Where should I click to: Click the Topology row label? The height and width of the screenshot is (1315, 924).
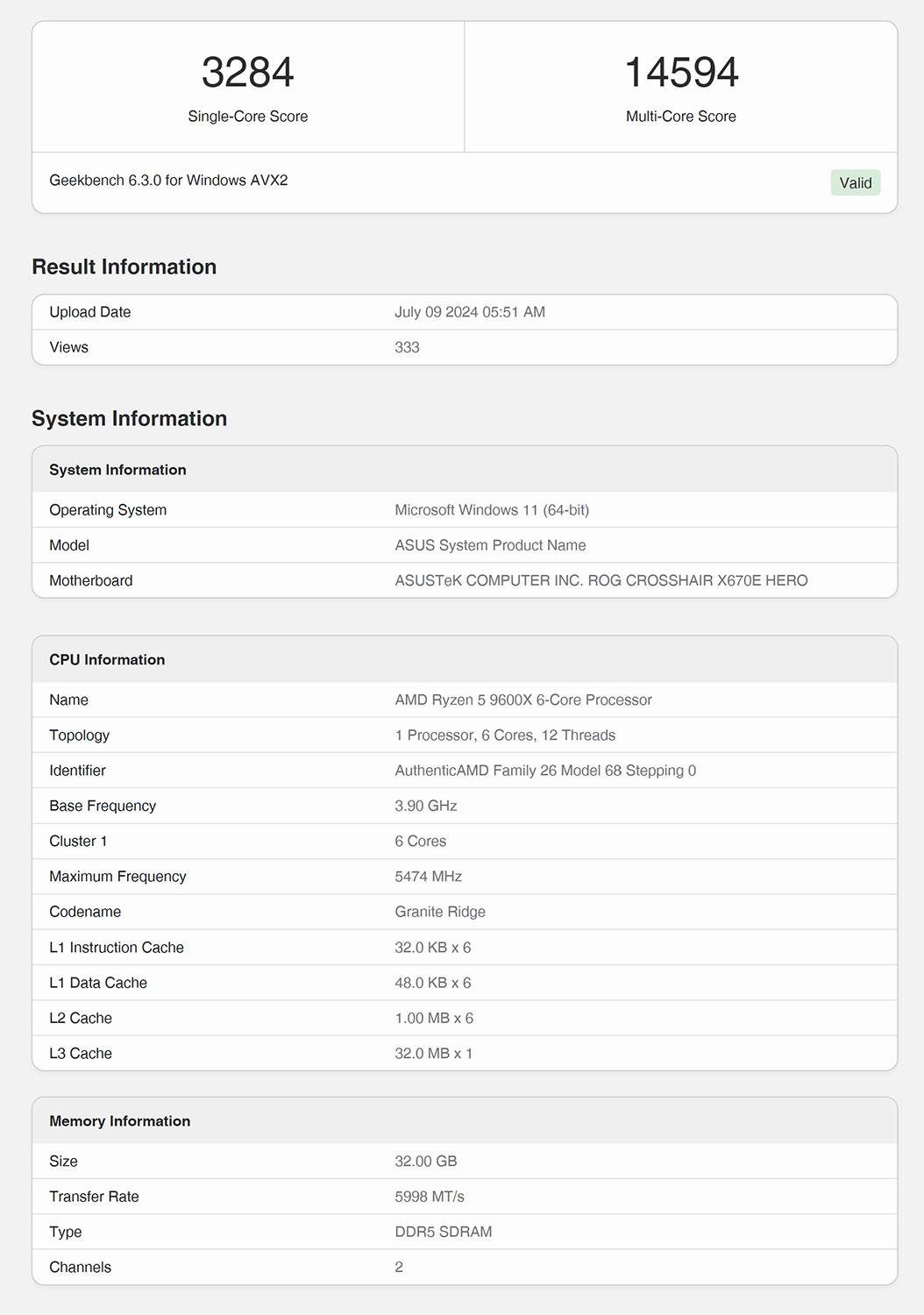coord(80,735)
